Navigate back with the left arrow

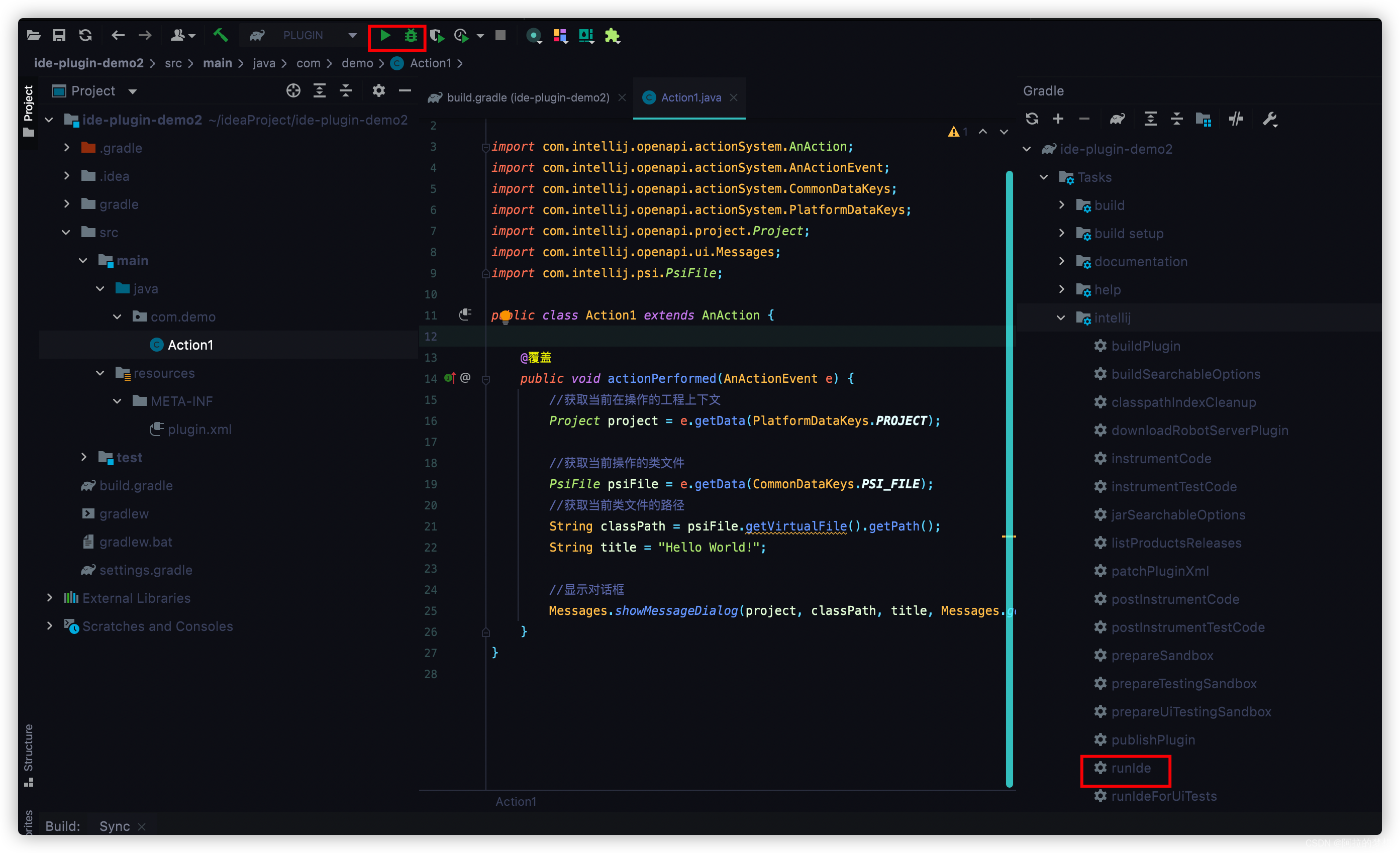118,35
